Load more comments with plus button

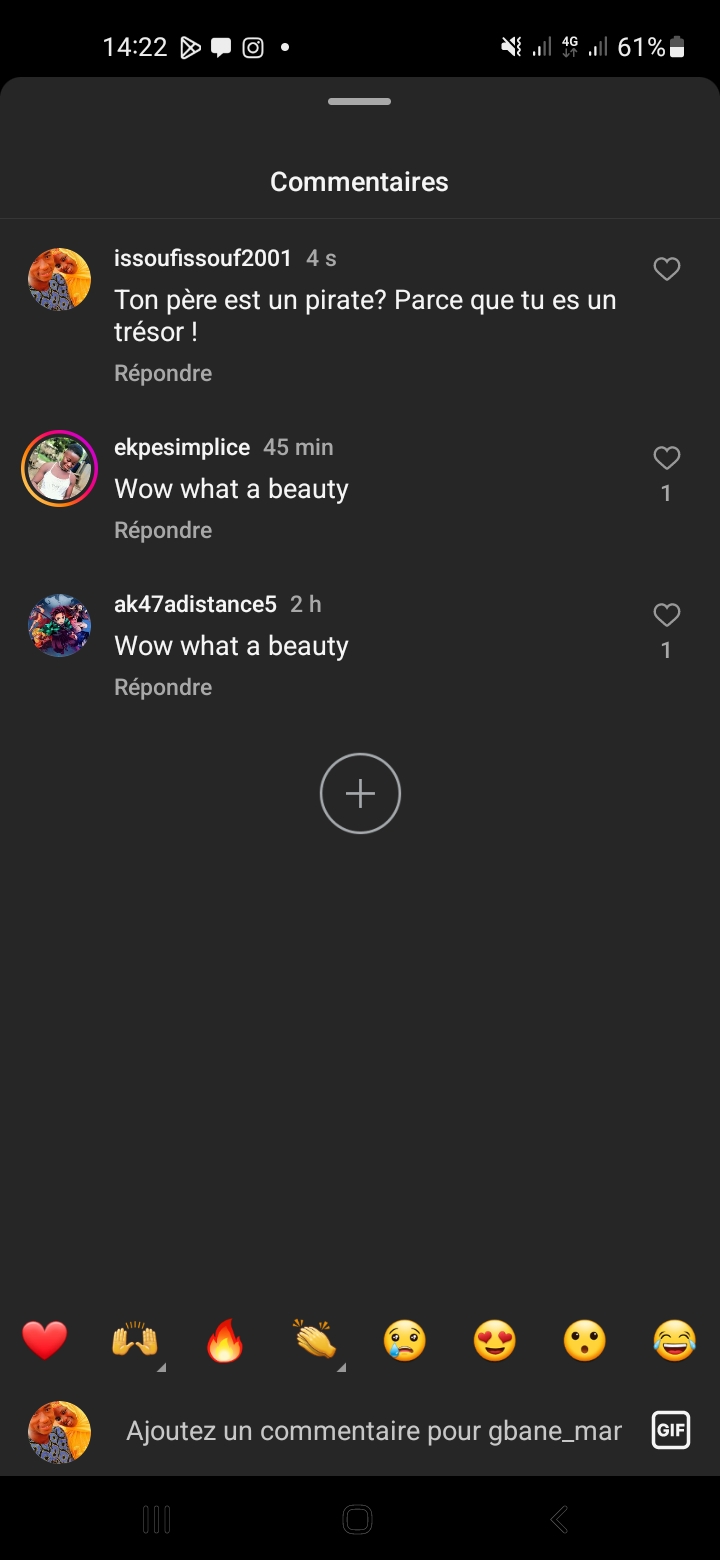pos(360,793)
